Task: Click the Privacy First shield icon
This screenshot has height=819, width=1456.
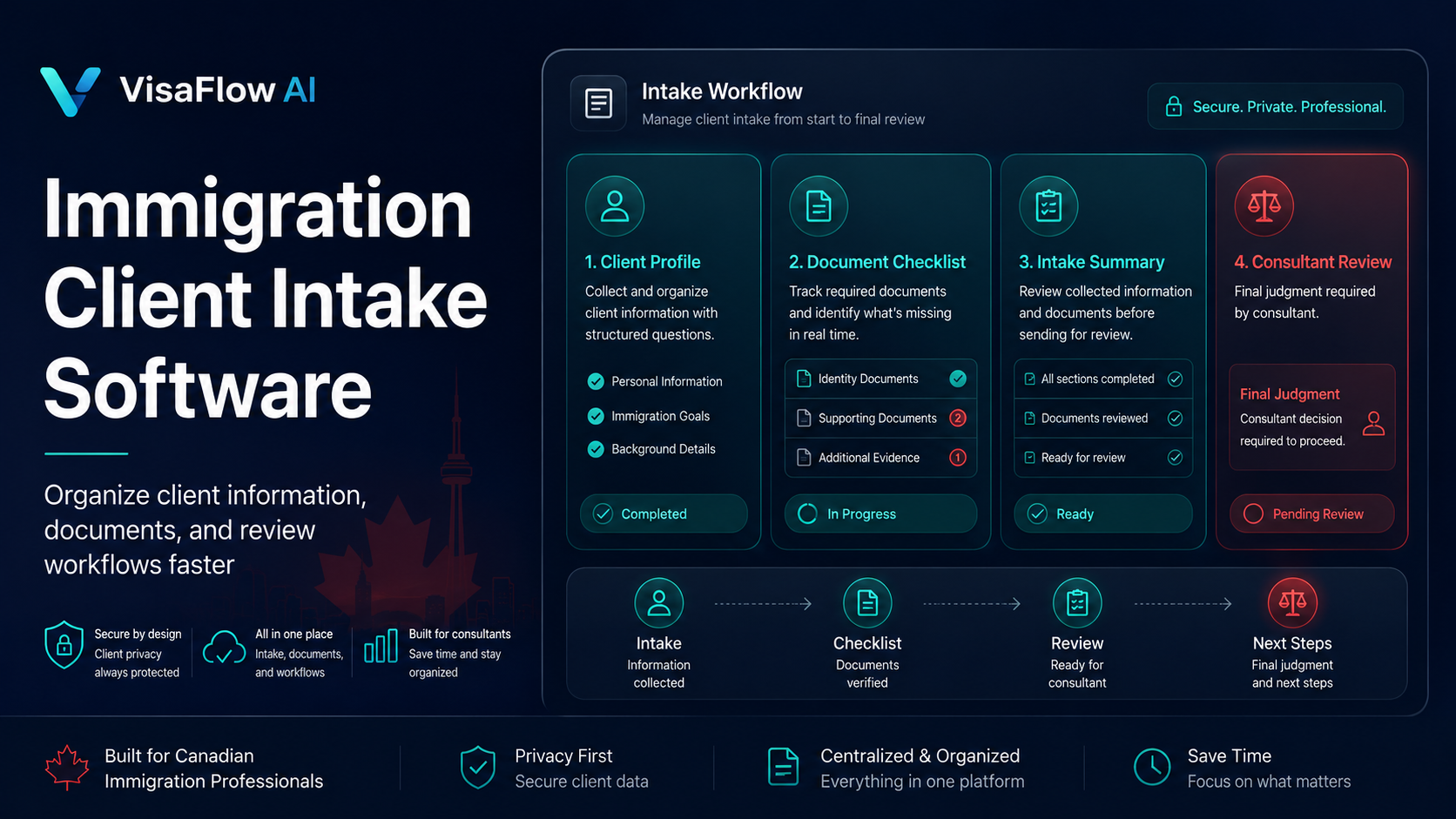Action: pyautogui.click(x=478, y=768)
